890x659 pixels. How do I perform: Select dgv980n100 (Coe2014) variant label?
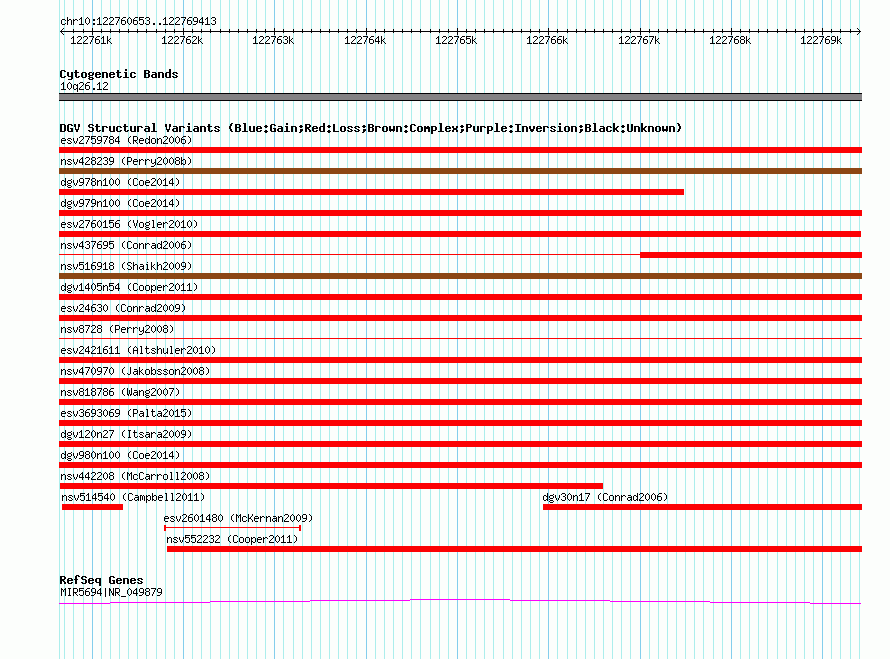120,455
